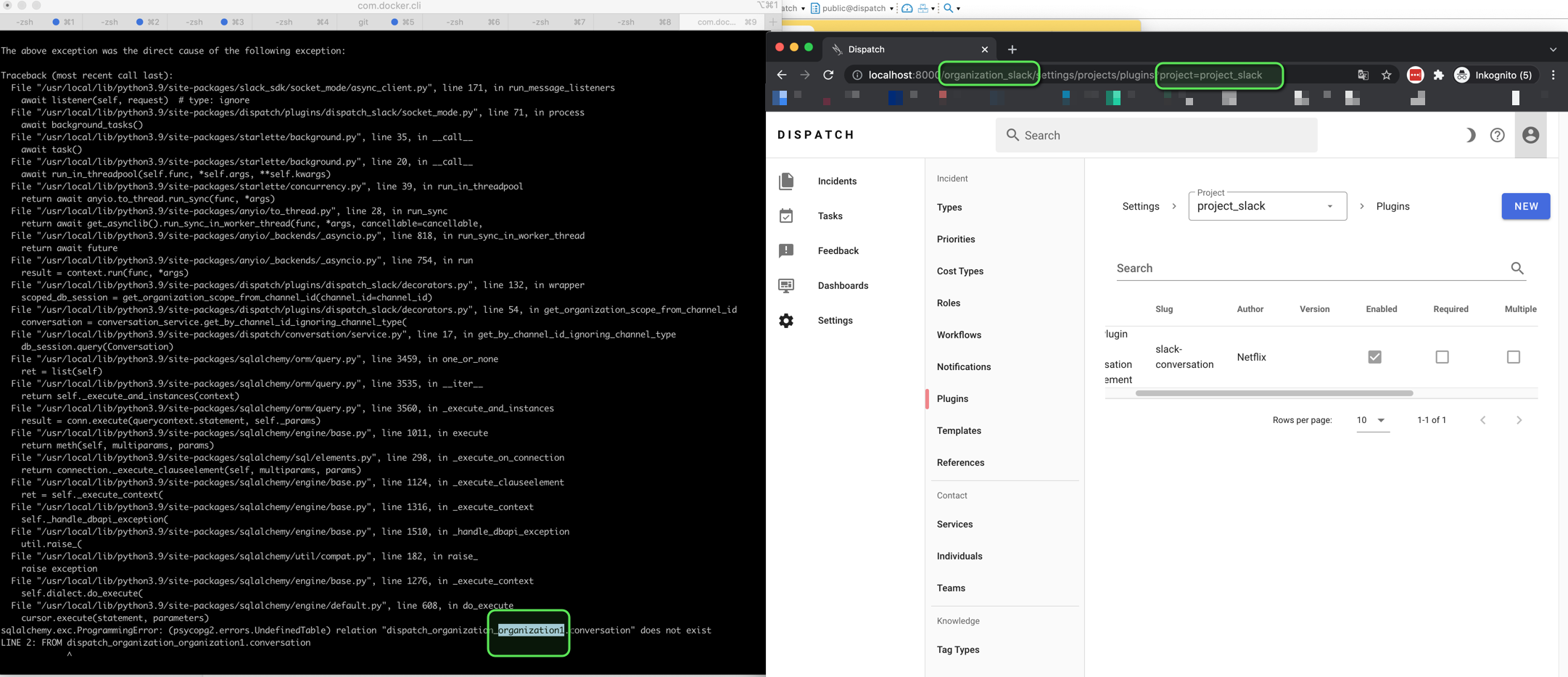The height and width of the screenshot is (677, 1568).
Task: Check the Required checkbox for slack-conversation
Action: point(1442,356)
